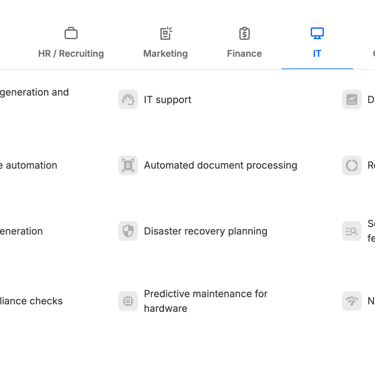Click the Marketing newspaper icon

pyautogui.click(x=166, y=33)
